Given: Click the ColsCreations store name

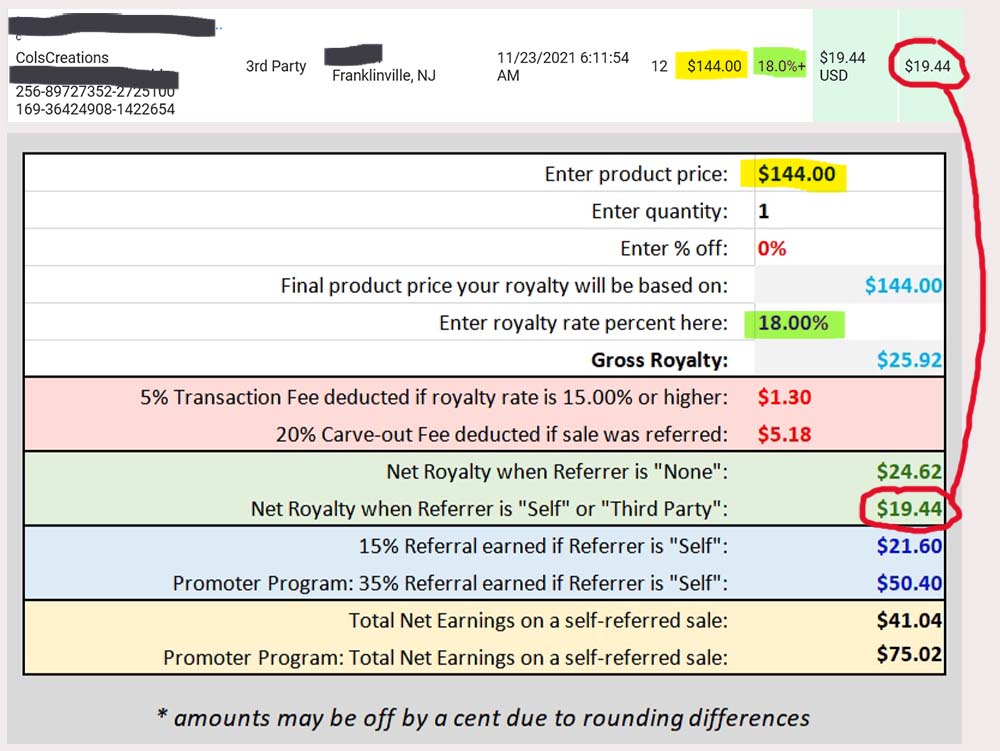Looking at the screenshot, I should pyautogui.click(x=62, y=58).
